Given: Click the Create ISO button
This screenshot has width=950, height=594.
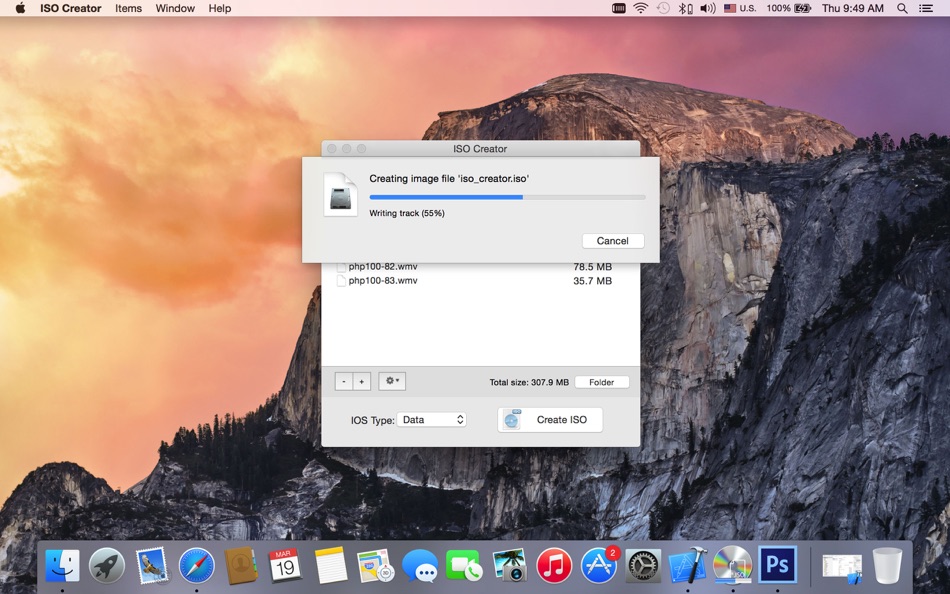Looking at the screenshot, I should (550, 419).
